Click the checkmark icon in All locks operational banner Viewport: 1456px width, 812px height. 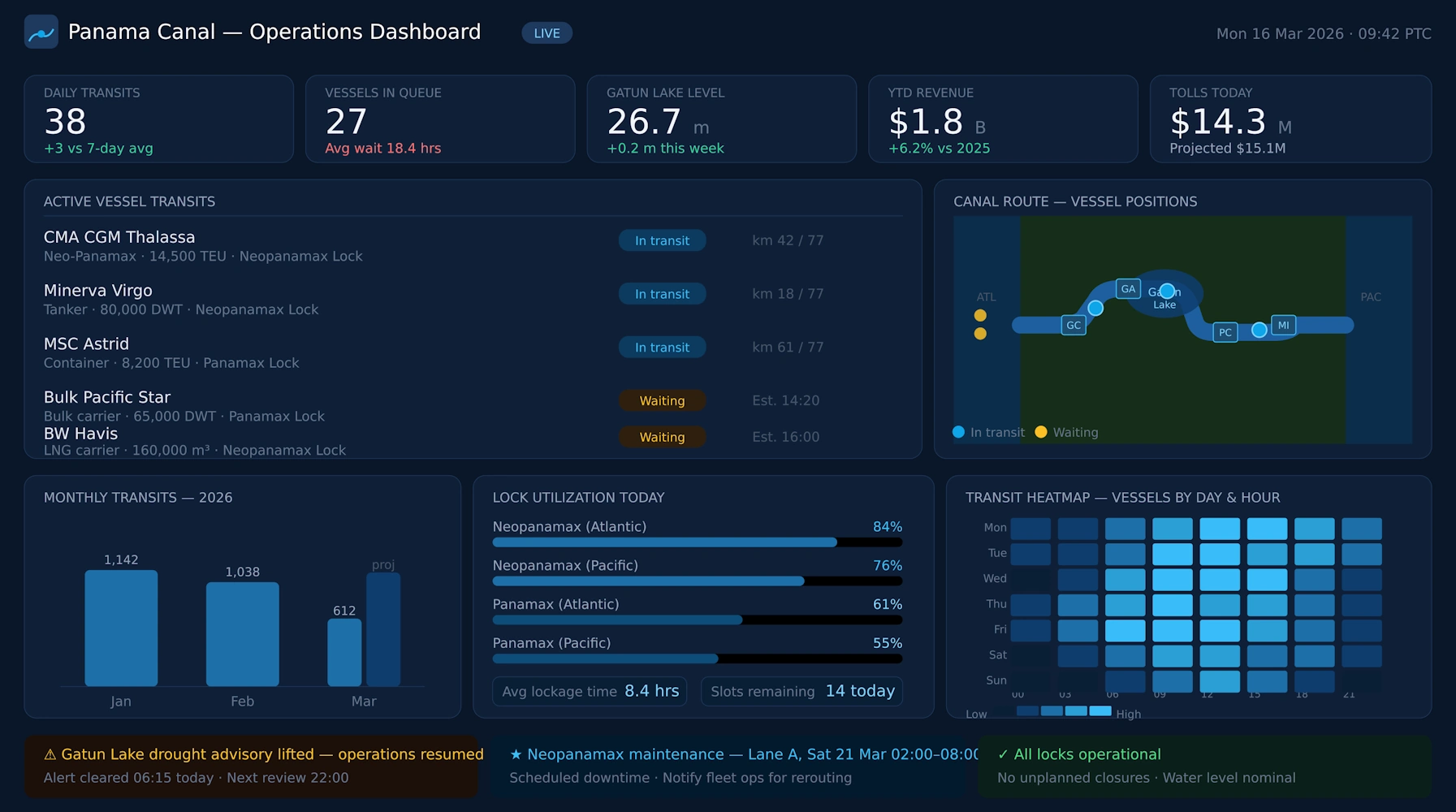pos(1005,754)
